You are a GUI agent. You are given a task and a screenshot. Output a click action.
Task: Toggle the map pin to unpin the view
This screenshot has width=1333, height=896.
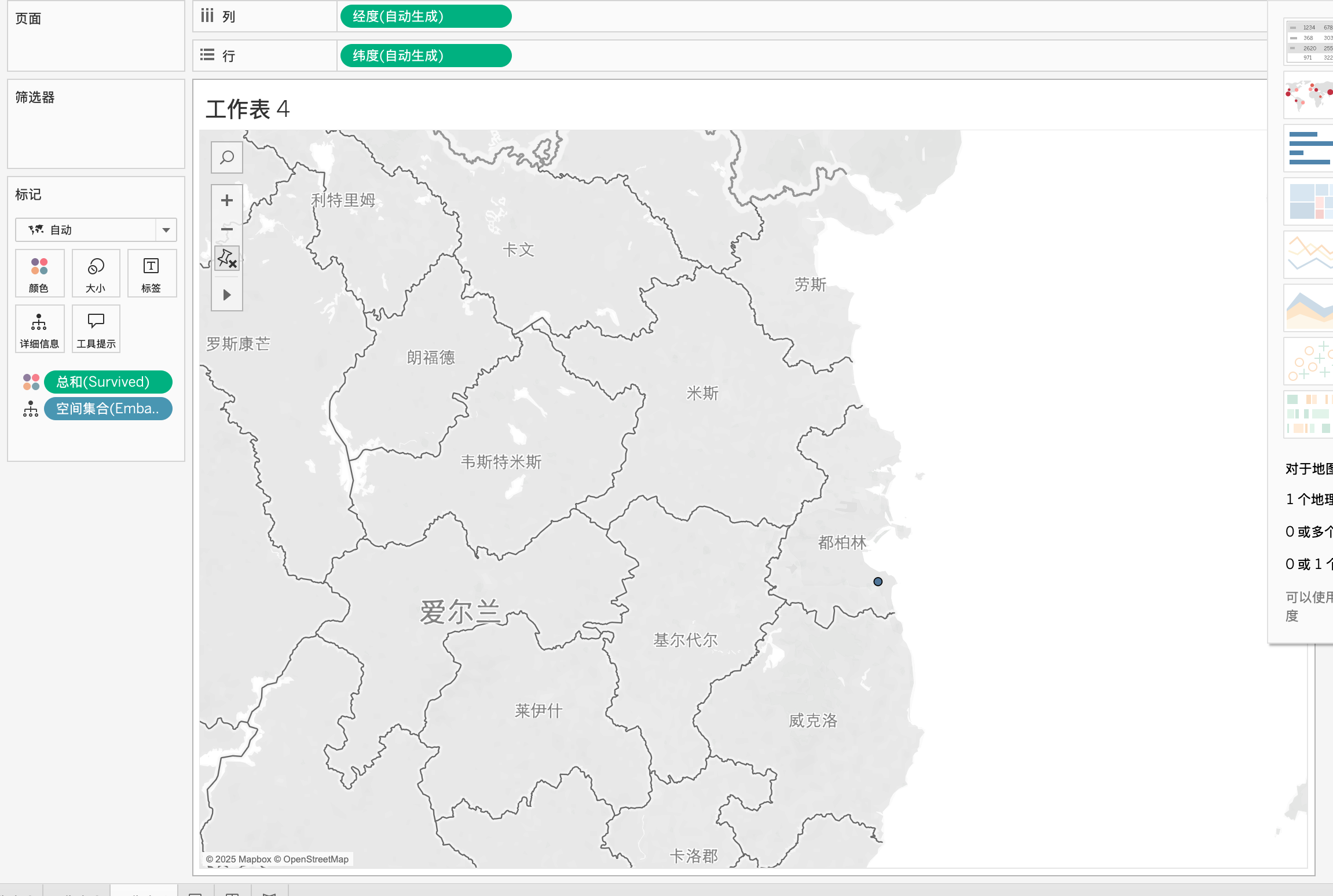[226, 259]
